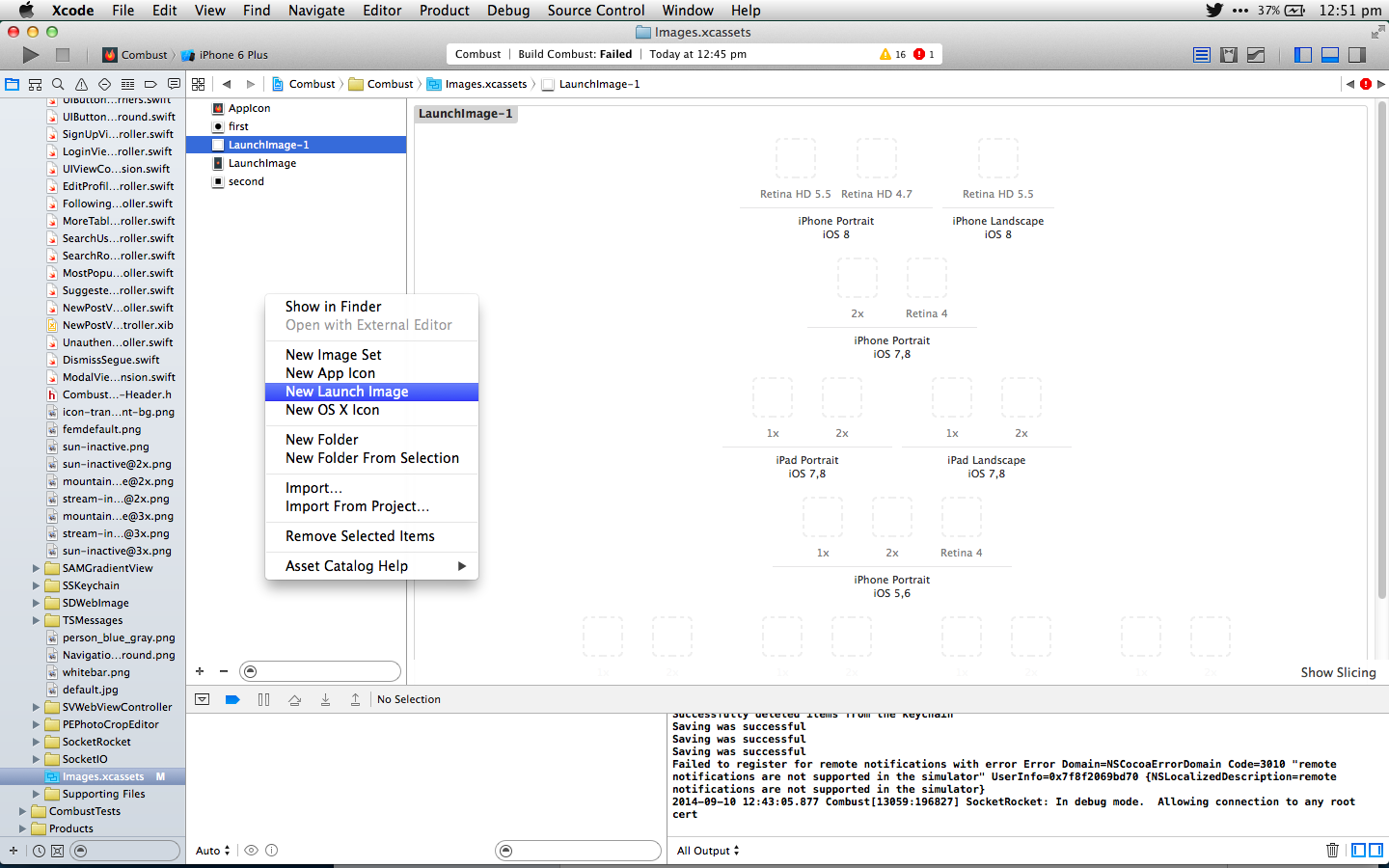Expand the SAMGradientView folder
The width and height of the screenshot is (1389, 868).
(x=37, y=568)
